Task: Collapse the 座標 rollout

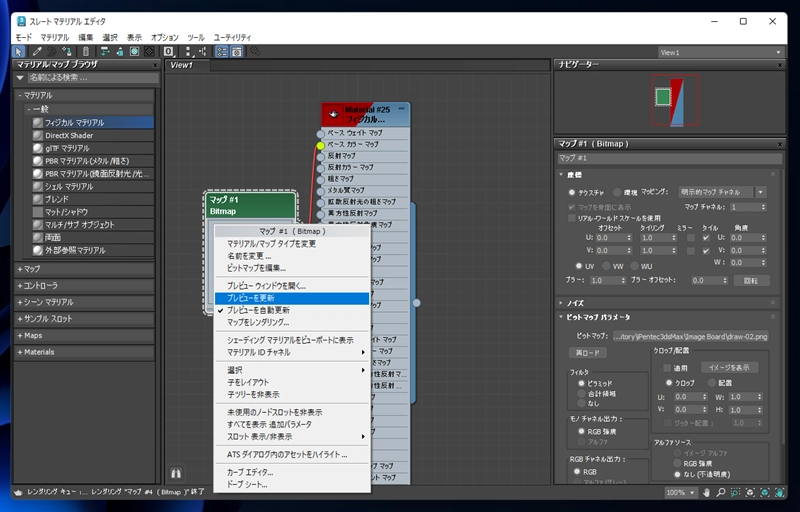Action: coord(561,175)
